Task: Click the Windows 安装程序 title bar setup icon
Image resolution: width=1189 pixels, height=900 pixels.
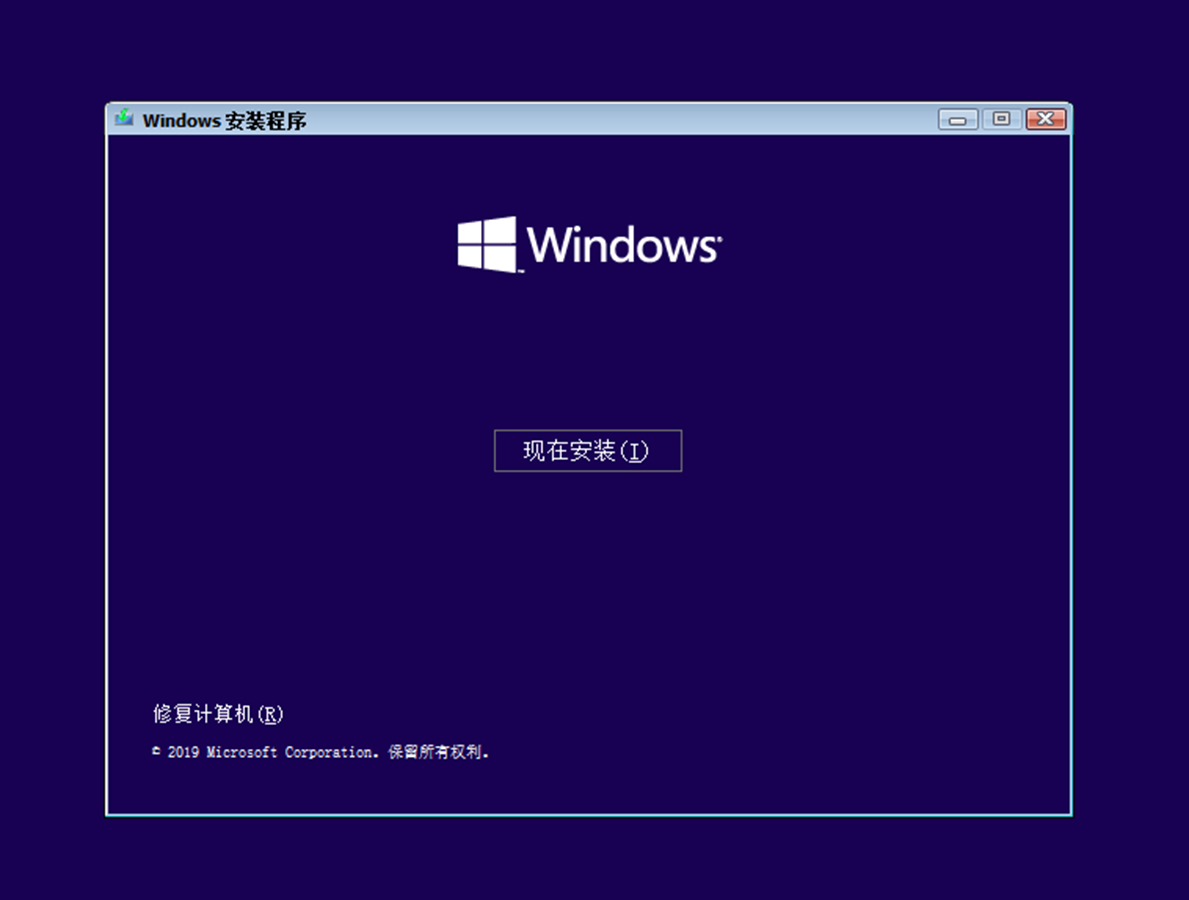Action: coord(124,119)
